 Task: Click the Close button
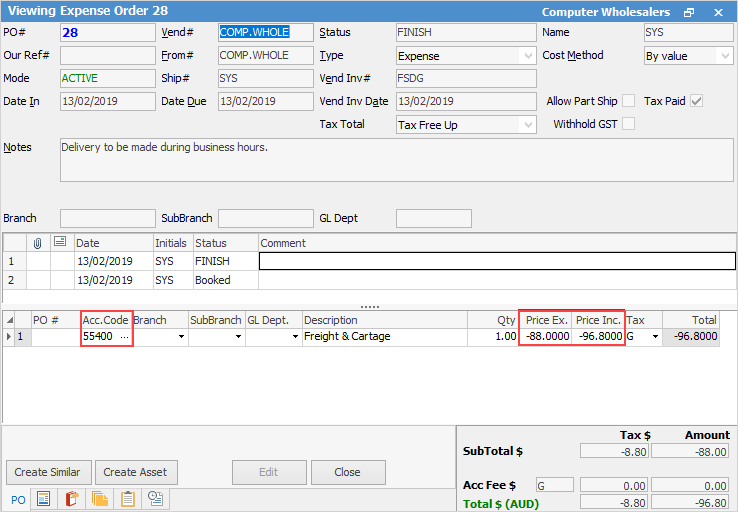click(x=348, y=472)
